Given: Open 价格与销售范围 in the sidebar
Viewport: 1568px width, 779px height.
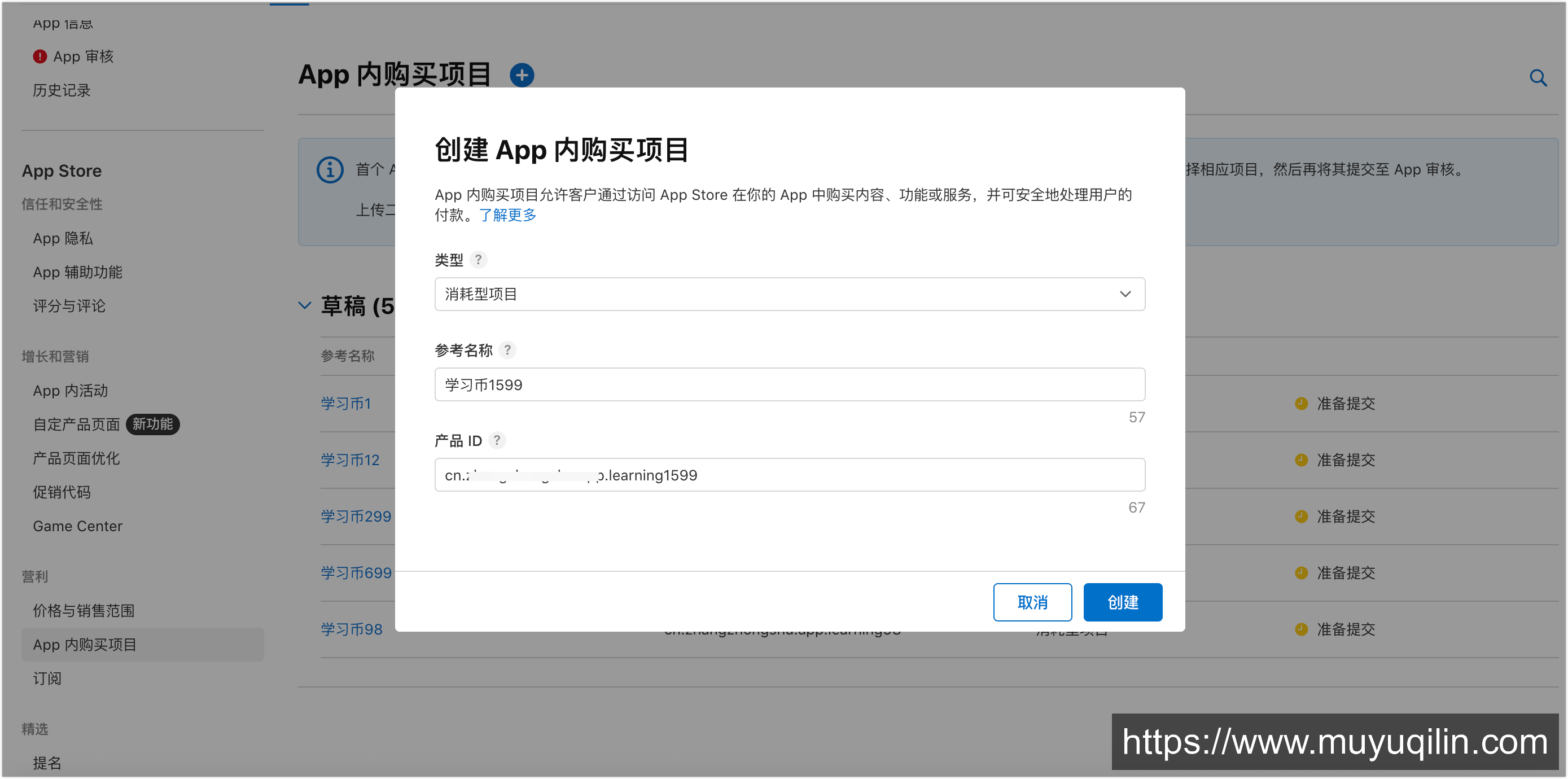Looking at the screenshot, I should pyautogui.click(x=84, y=610).
